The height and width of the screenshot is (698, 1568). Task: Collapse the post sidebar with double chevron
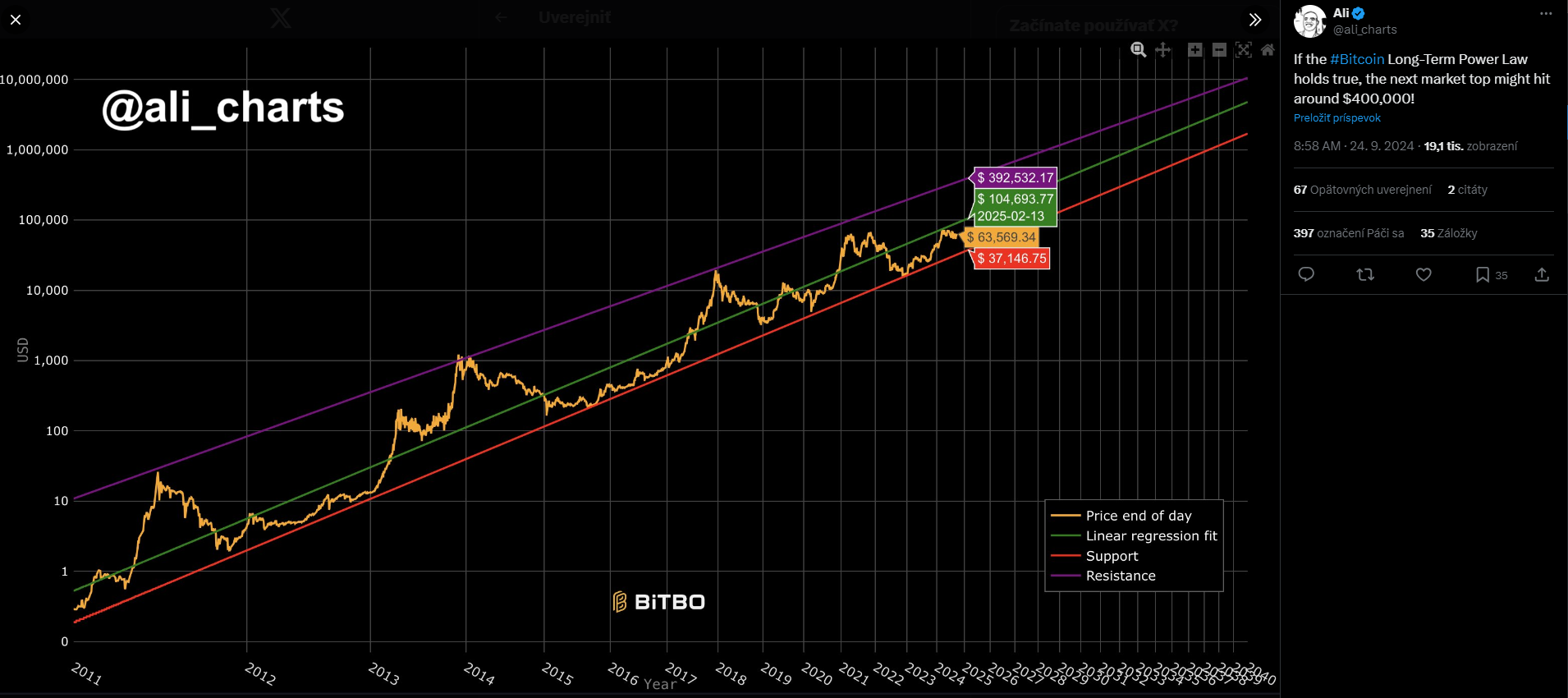1254,20
